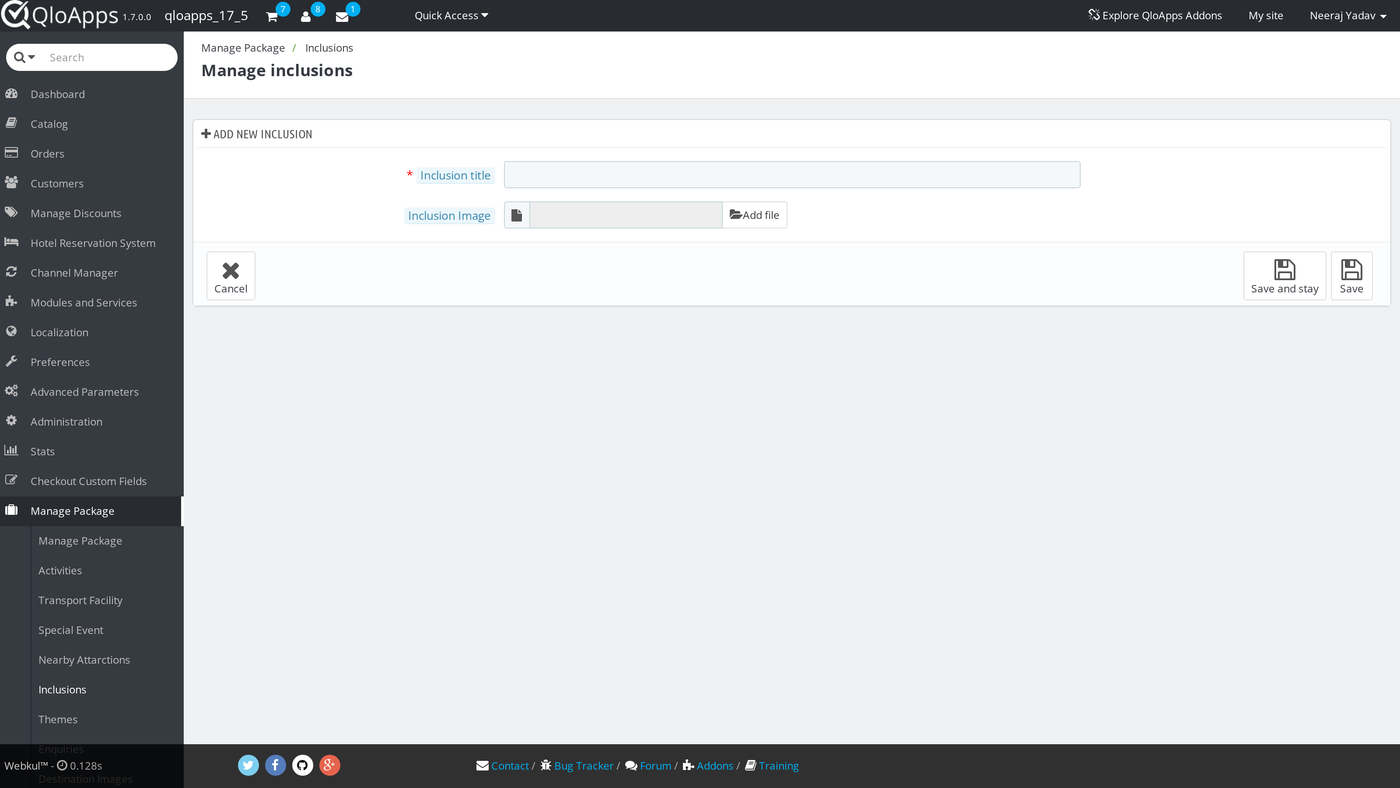Screen dimensions: 1400x788
Task: Click the Catalog book icon in sidebar
Action: point(12,124)
